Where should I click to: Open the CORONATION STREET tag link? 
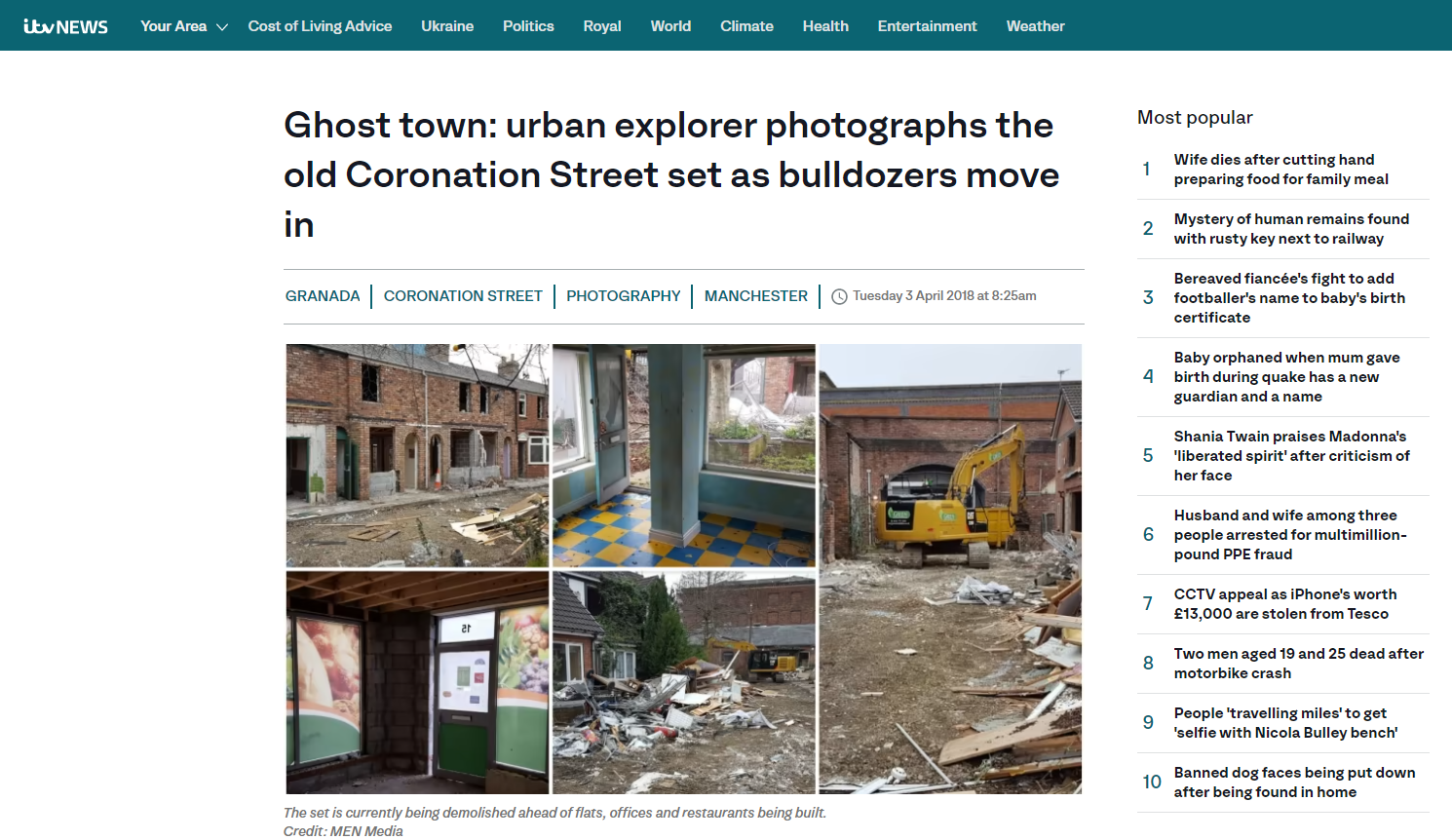tap(463, 296)
